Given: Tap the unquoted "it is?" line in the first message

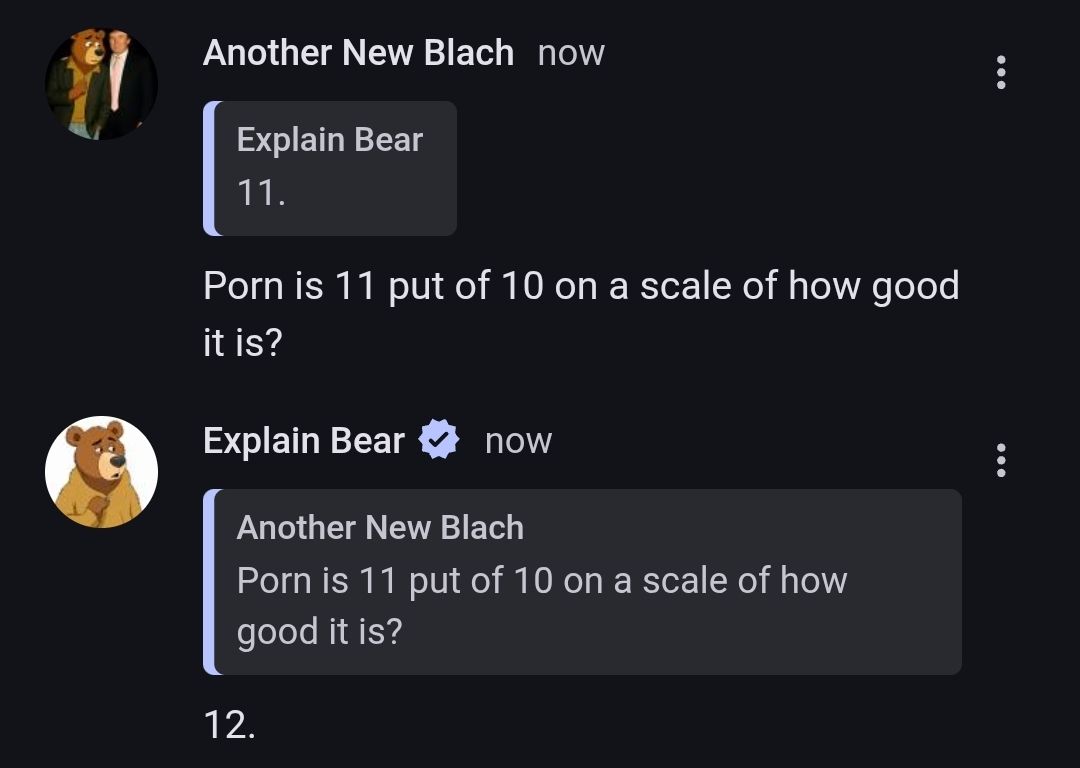Looking at the screenshot, I should tap(243, 343).
